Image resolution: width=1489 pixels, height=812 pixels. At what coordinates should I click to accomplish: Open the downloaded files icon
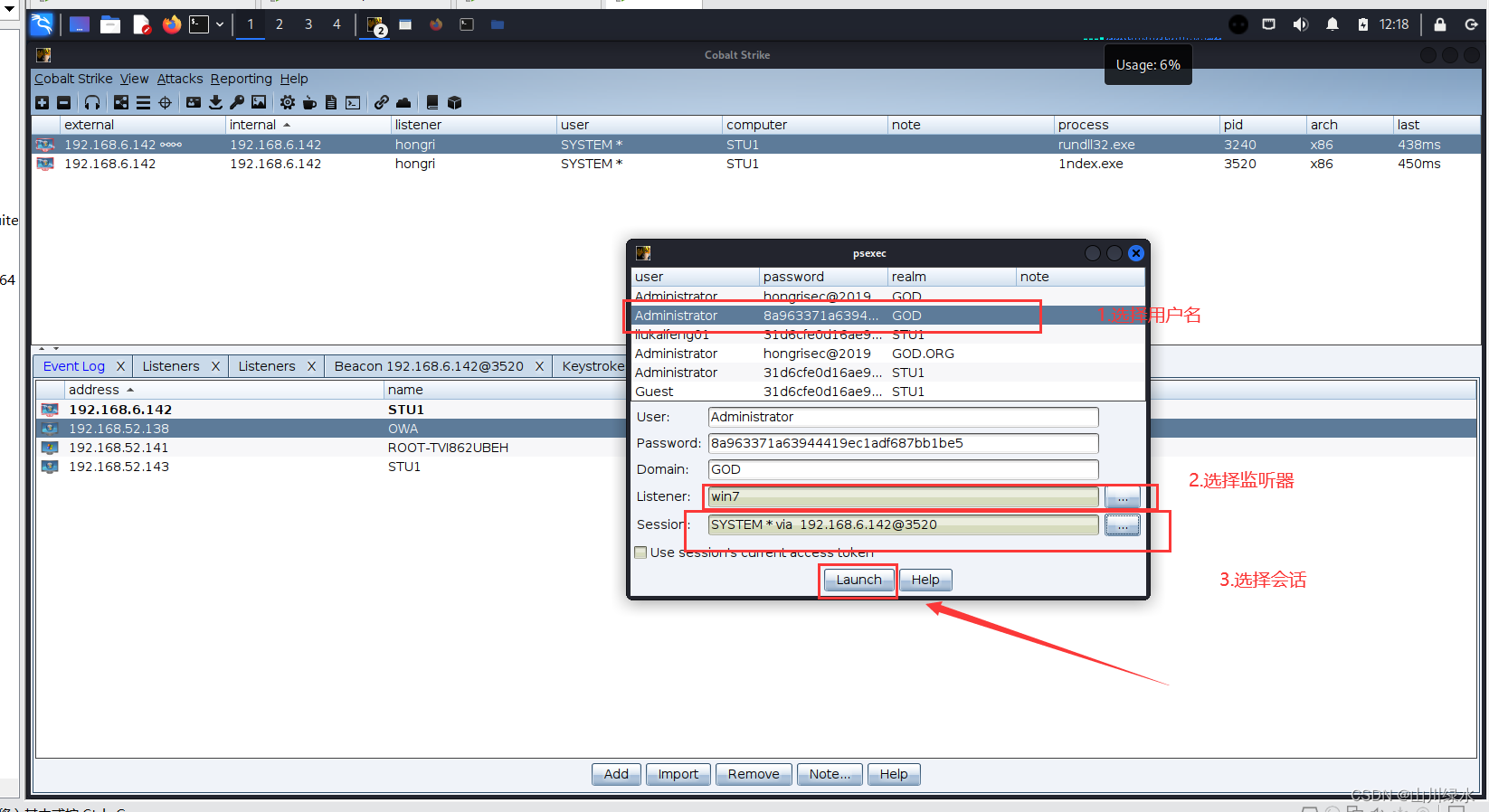215,103
